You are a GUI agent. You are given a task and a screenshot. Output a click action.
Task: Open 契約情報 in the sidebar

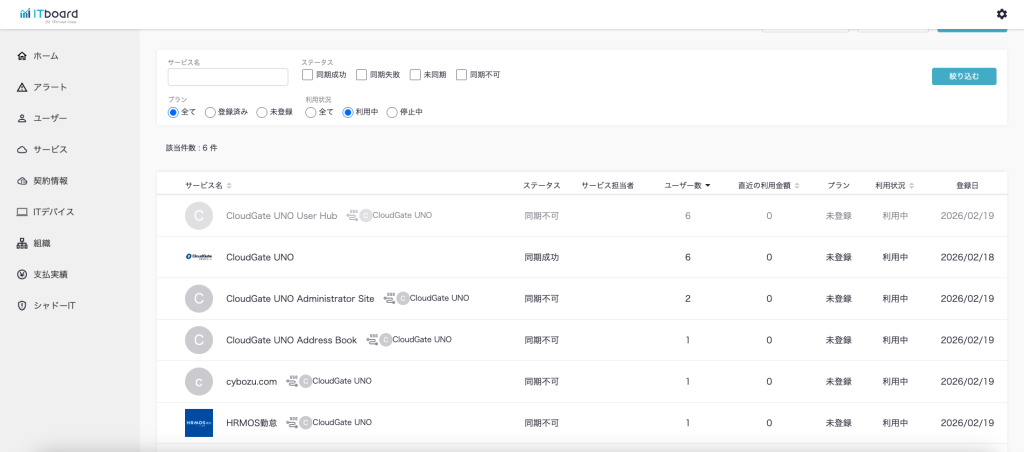pos(50,181)
